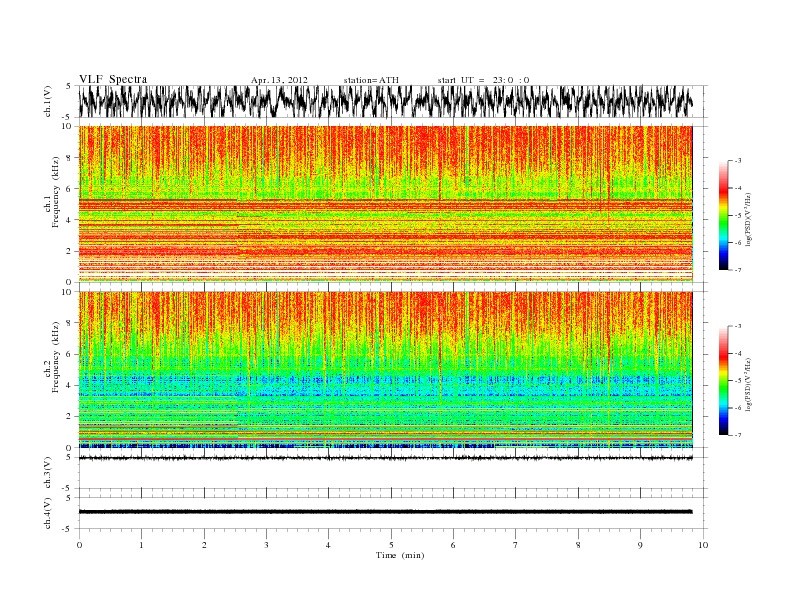Click the '-7' value on ch.2 color bar
This screenshot has height=612, width=792.
[737, 435]
